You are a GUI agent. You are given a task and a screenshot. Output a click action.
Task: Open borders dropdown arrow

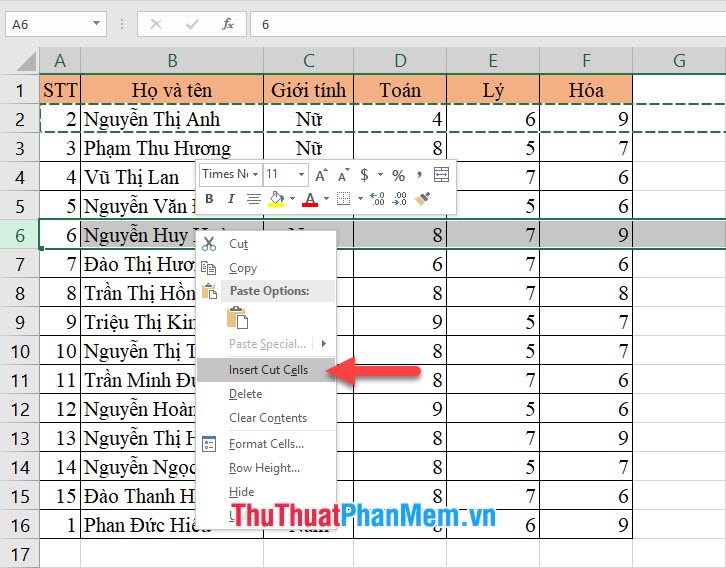coord(360,199)
